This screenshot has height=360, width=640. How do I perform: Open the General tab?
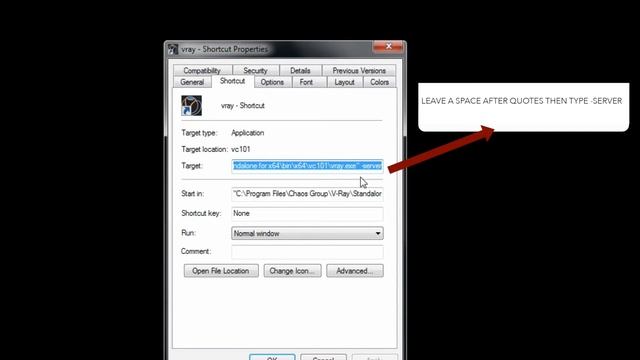pos(192,82)
